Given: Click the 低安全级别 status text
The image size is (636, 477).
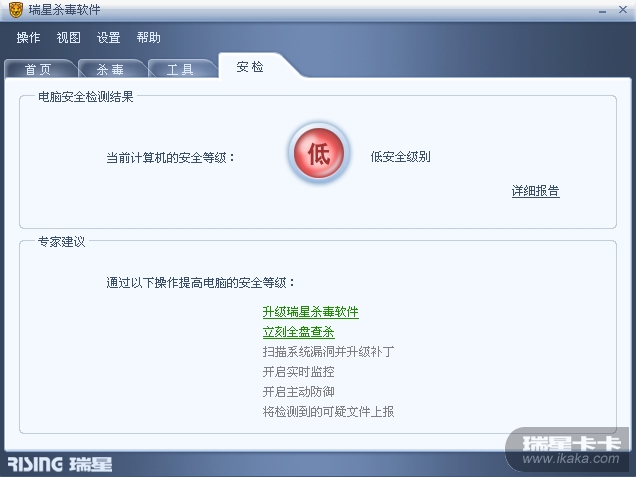Looking at the screenshot, I should 400,157.
